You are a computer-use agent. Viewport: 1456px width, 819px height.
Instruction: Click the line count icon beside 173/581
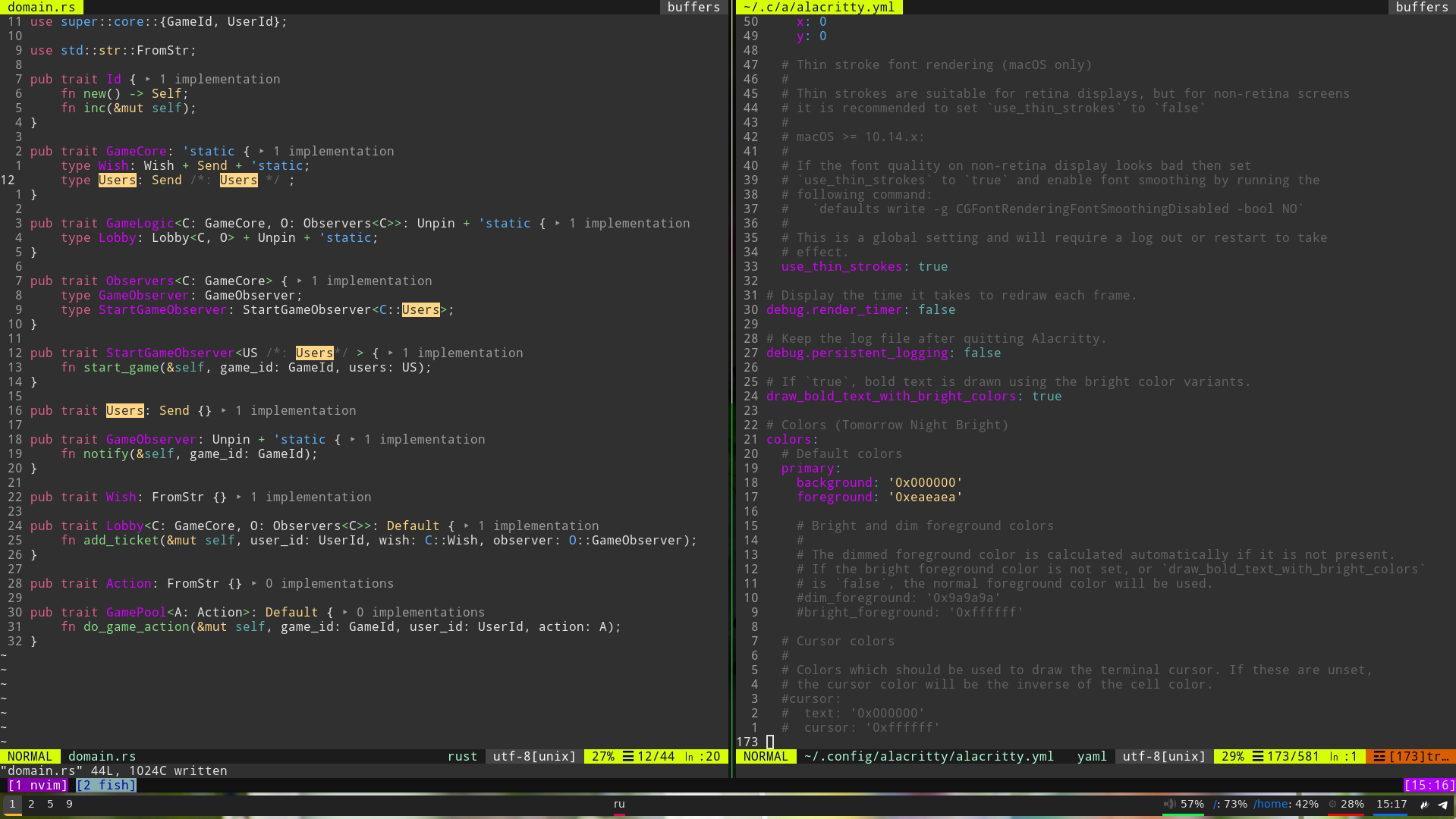point(1257,756)
